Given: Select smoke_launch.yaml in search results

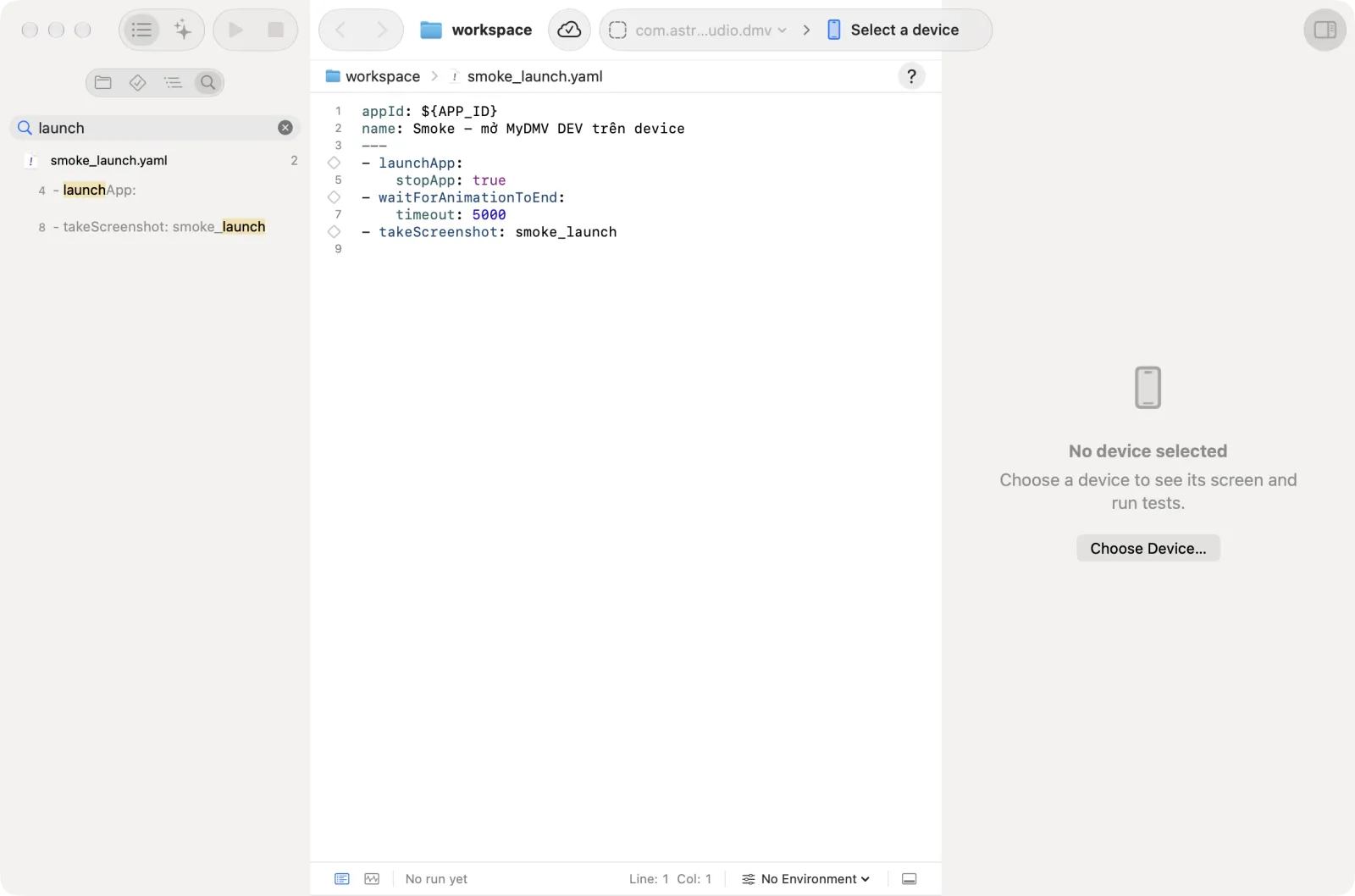Looking at the screenshot, I should tap(159, 160).
